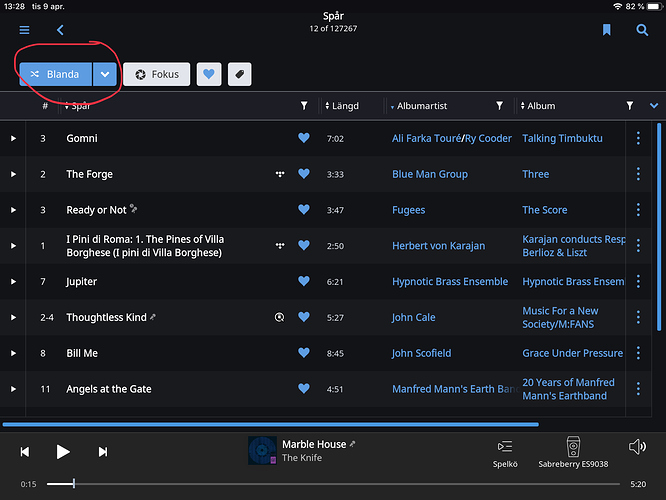This screenshot has width=666, height=500.
Task: Toggle the heart on Angels at the Gate
Action: pyautogui.click(x=304, y=388)
